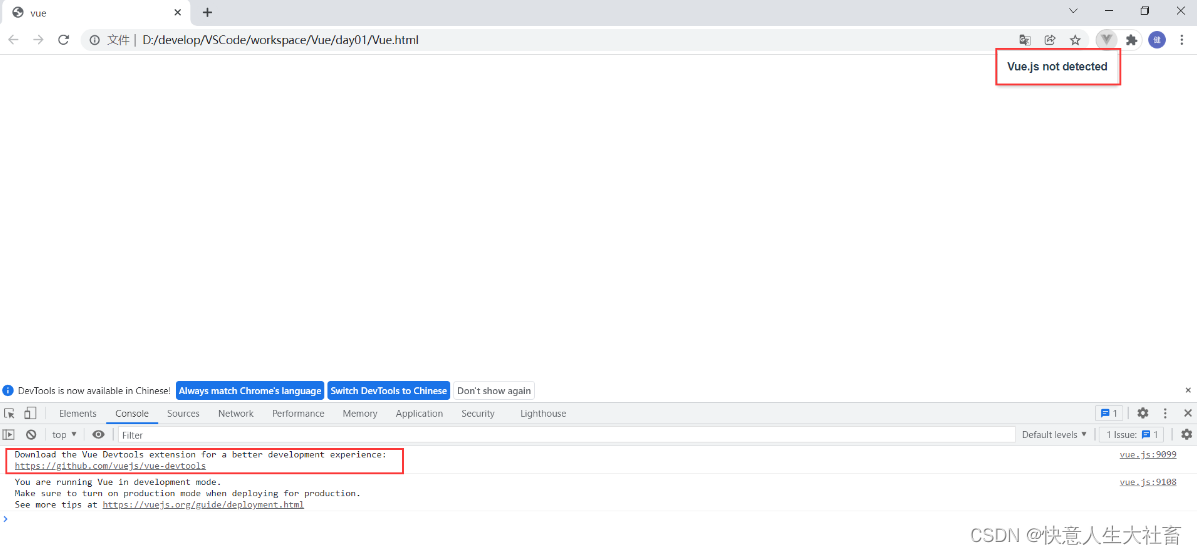The image size is (1197, 555).
Task: Click the DevTools info icon in the language banner
Action: (x=8, y=390)
